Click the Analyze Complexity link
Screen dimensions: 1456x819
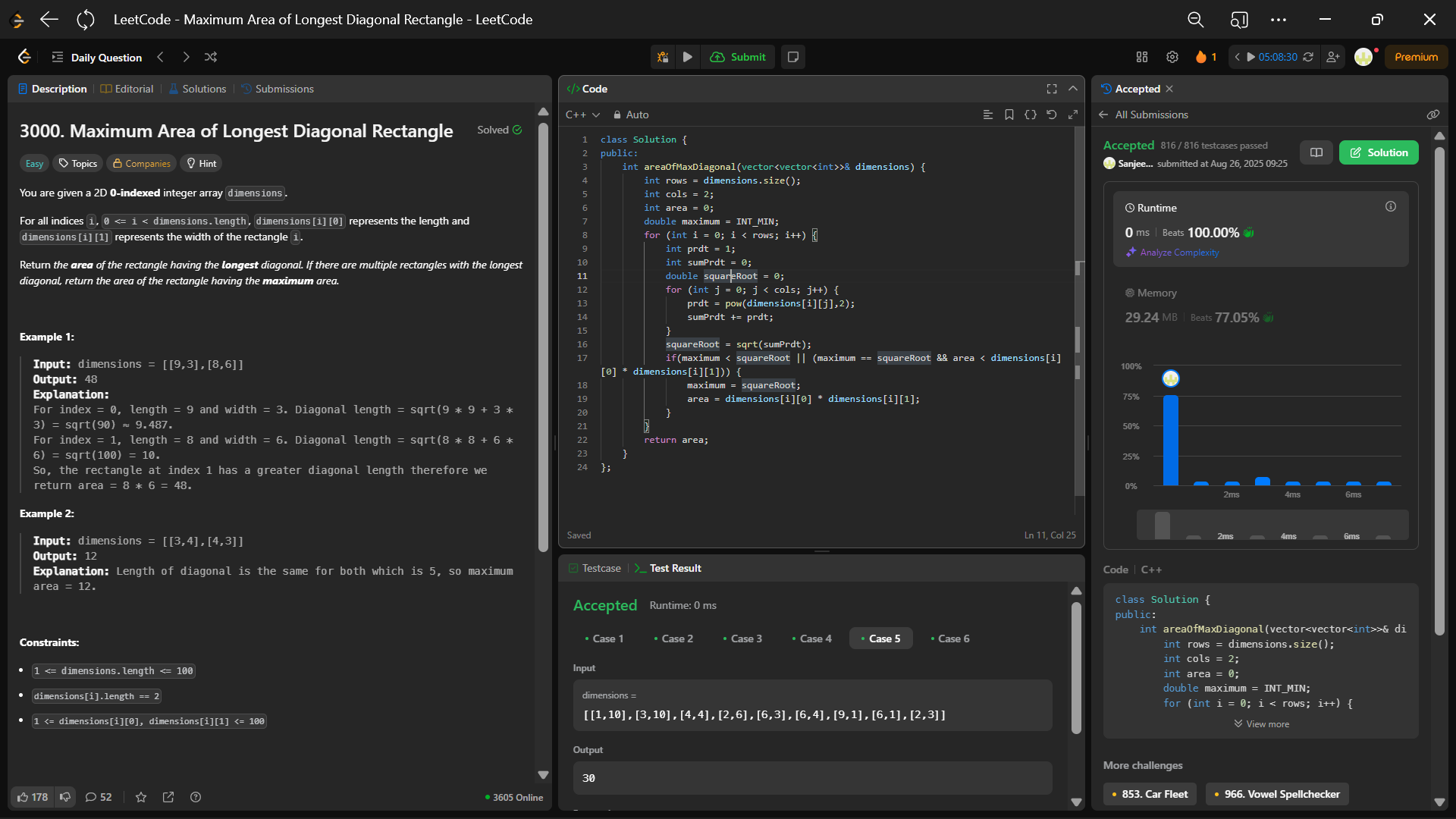click(x=1179, y=253)
